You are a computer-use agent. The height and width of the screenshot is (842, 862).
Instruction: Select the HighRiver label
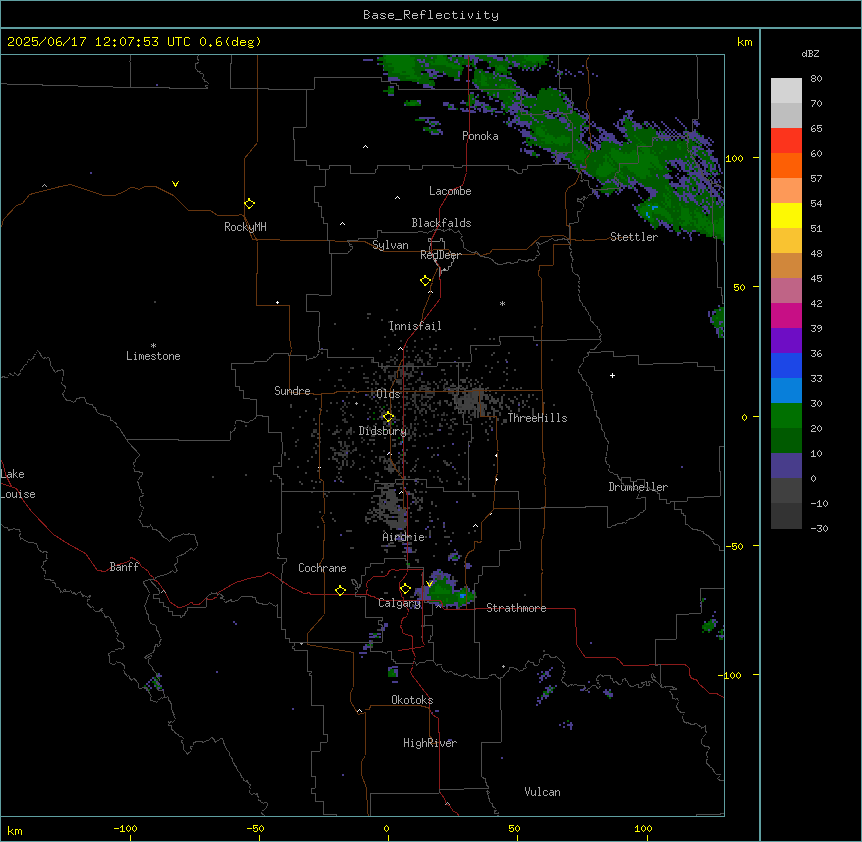430,743
